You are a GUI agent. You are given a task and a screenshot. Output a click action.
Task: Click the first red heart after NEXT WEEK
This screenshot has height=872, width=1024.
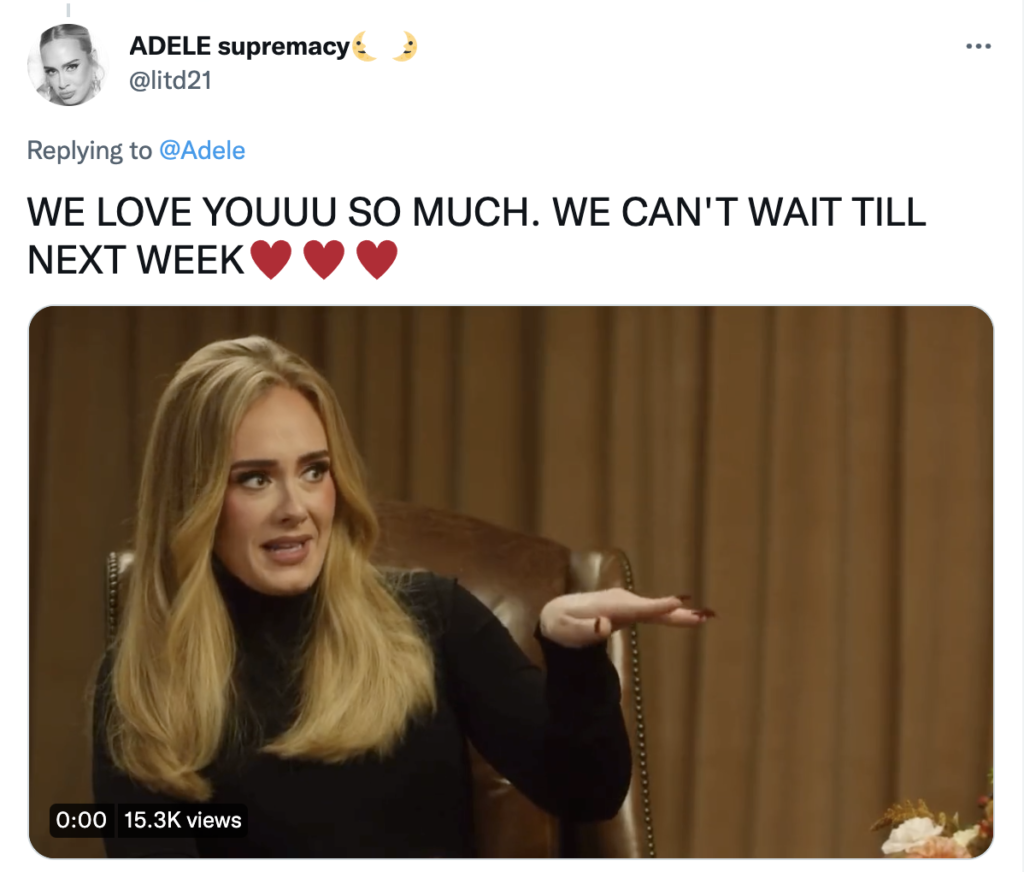(x=271, y=259)
